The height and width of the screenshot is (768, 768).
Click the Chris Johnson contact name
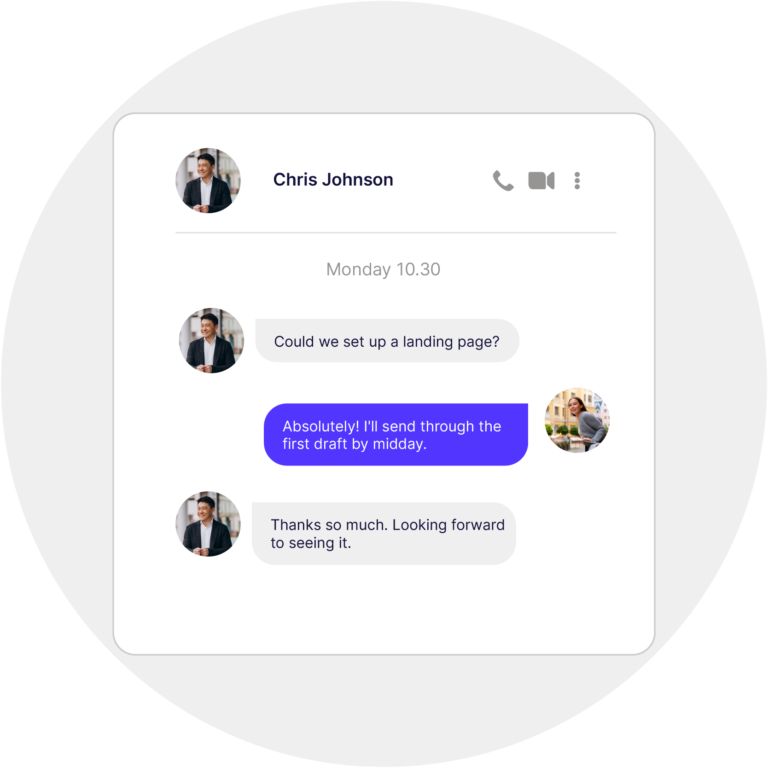point(333,180)
